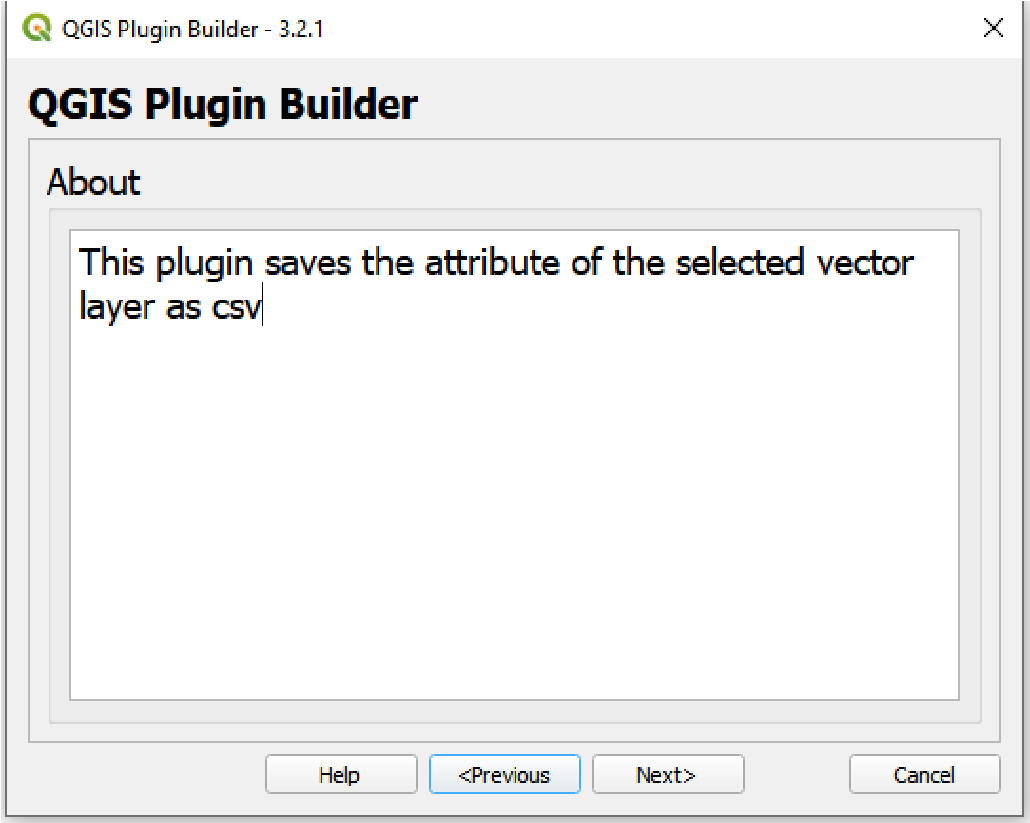Viewport: 1030px width, 823px height.
Task: Cancel the plugin builder wizard
Action: 924,774
